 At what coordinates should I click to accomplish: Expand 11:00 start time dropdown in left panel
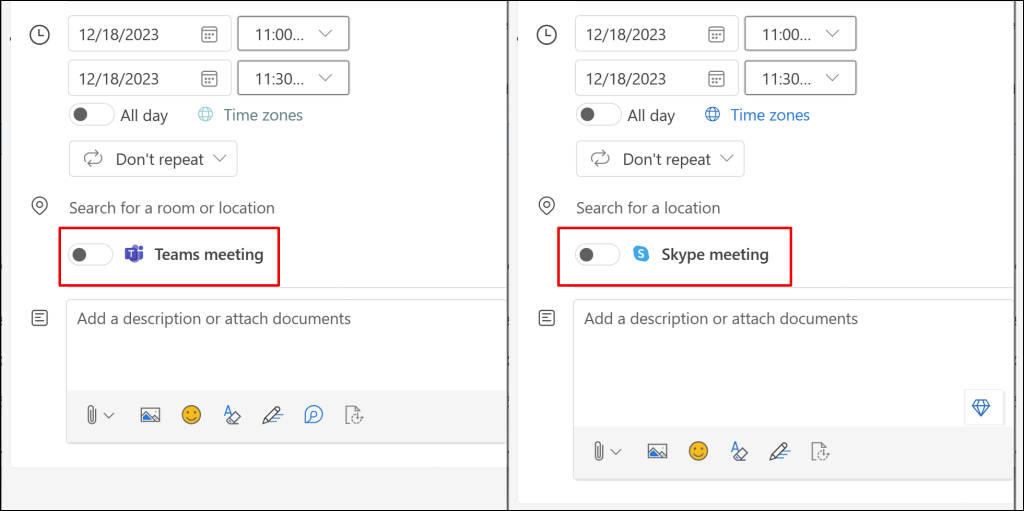point(293,33)
